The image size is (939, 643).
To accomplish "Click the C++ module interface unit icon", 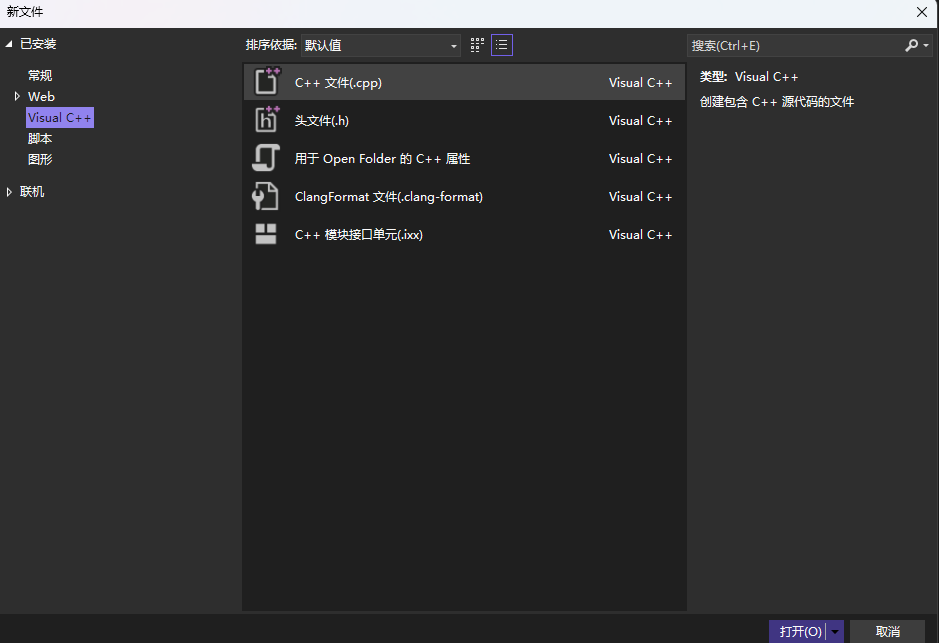I will (x=266, y=234).
